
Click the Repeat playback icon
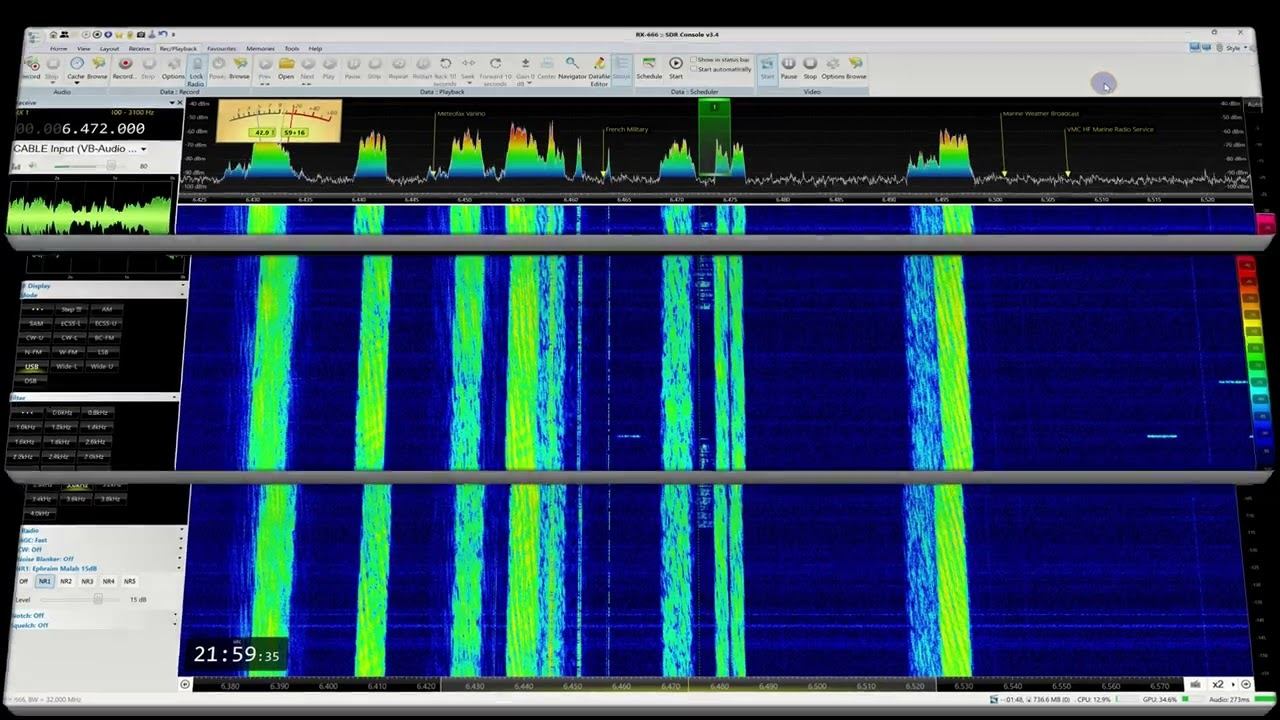(x=398, y=68)
